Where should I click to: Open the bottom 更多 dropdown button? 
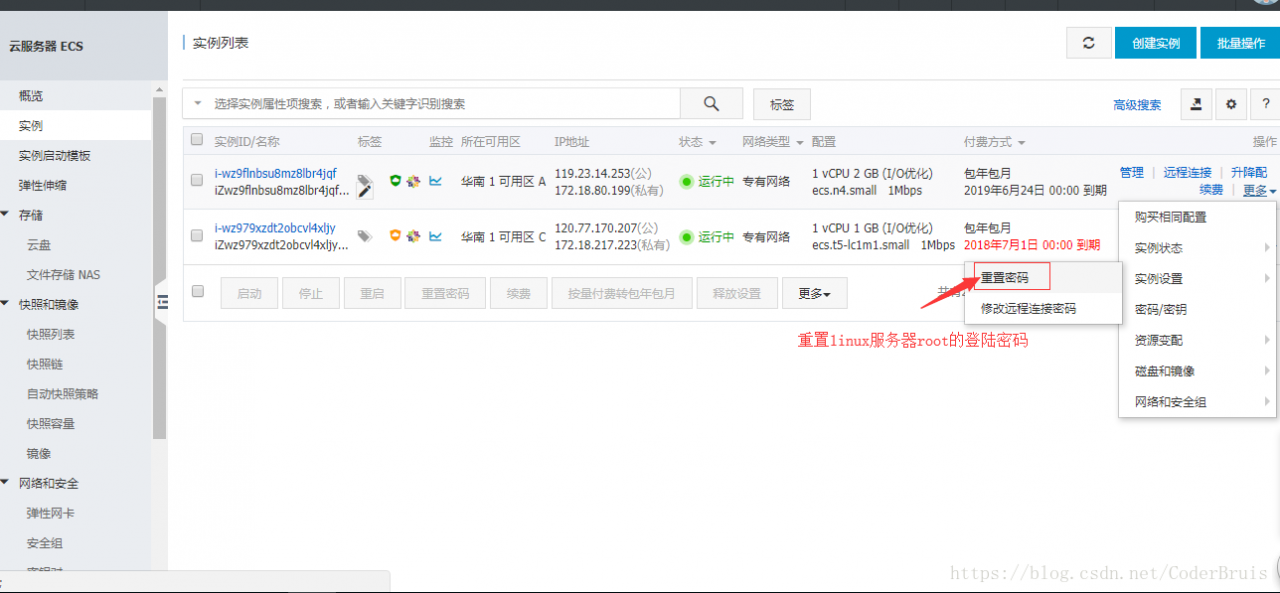[x=815, y=294]
